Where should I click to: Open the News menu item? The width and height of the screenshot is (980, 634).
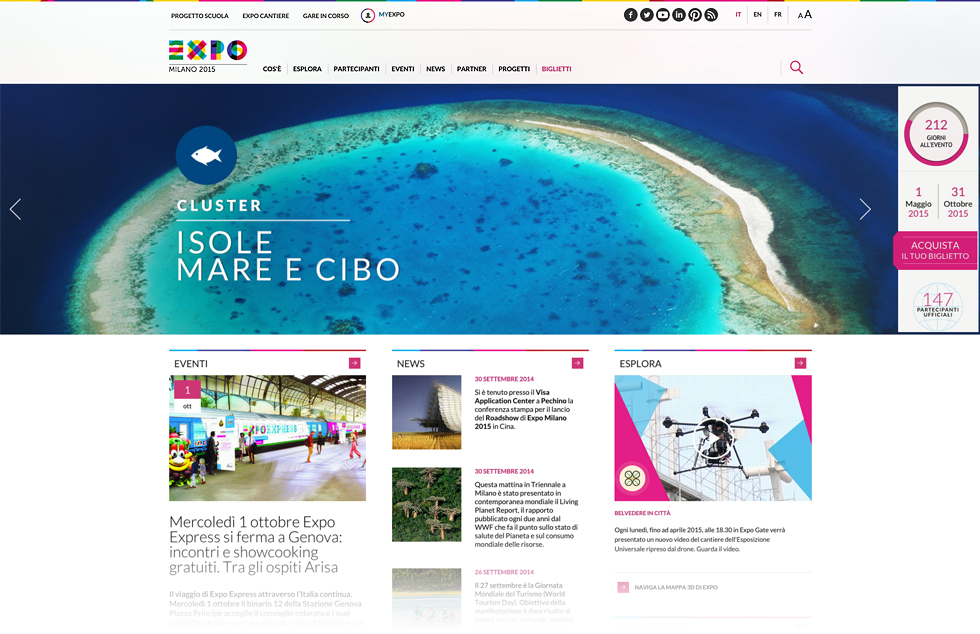click(436, 69)
